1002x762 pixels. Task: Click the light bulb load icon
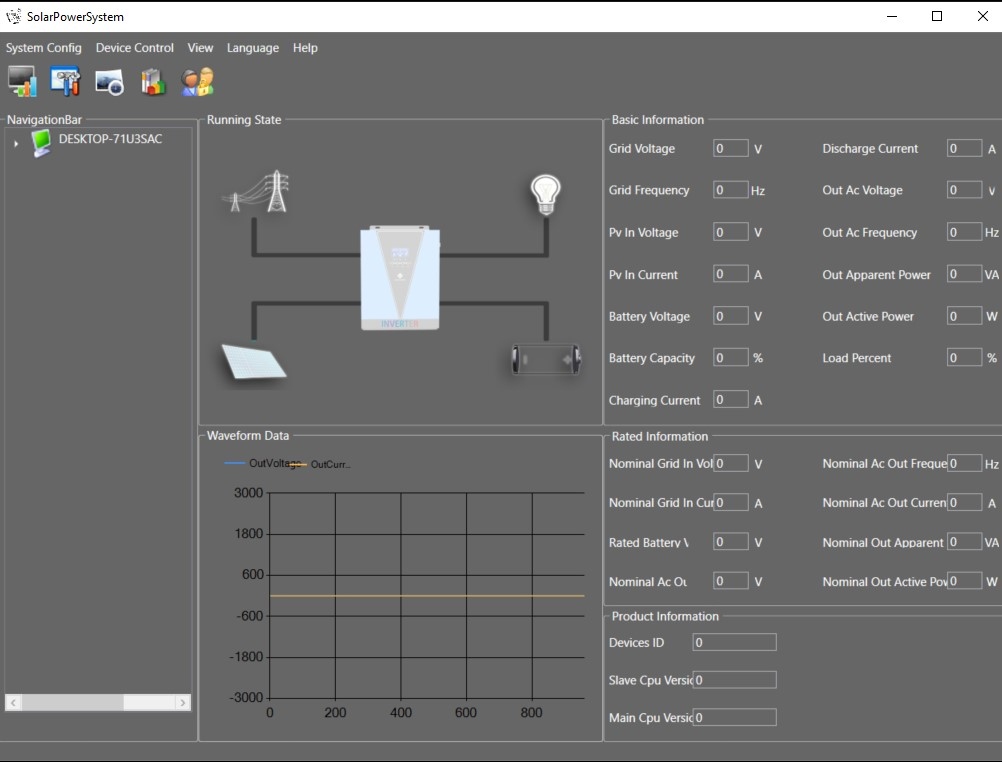(545, 194)
